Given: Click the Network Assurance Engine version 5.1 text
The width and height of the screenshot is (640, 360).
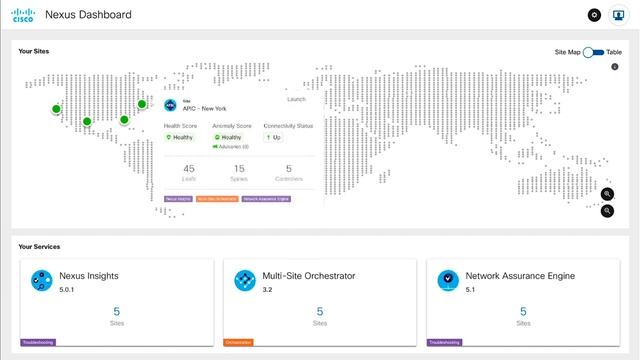Looking at the screenshot, I should click(470, 289).
